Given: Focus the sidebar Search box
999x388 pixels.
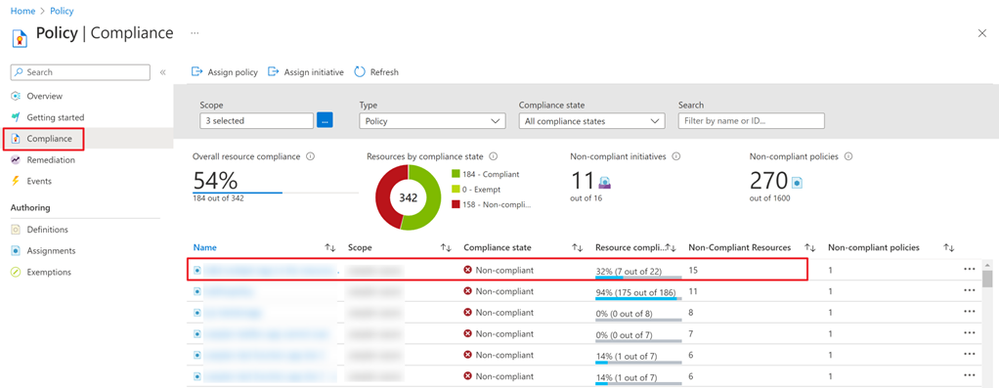Looking at the screenshot, I should point(81,72).
